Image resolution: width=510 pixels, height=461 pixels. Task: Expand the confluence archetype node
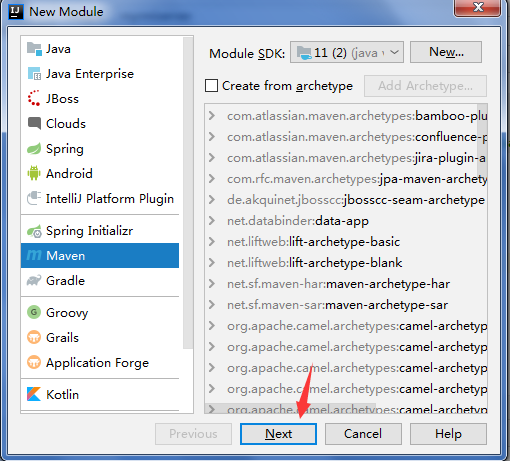pyautogui.click(x=212, y=137)
